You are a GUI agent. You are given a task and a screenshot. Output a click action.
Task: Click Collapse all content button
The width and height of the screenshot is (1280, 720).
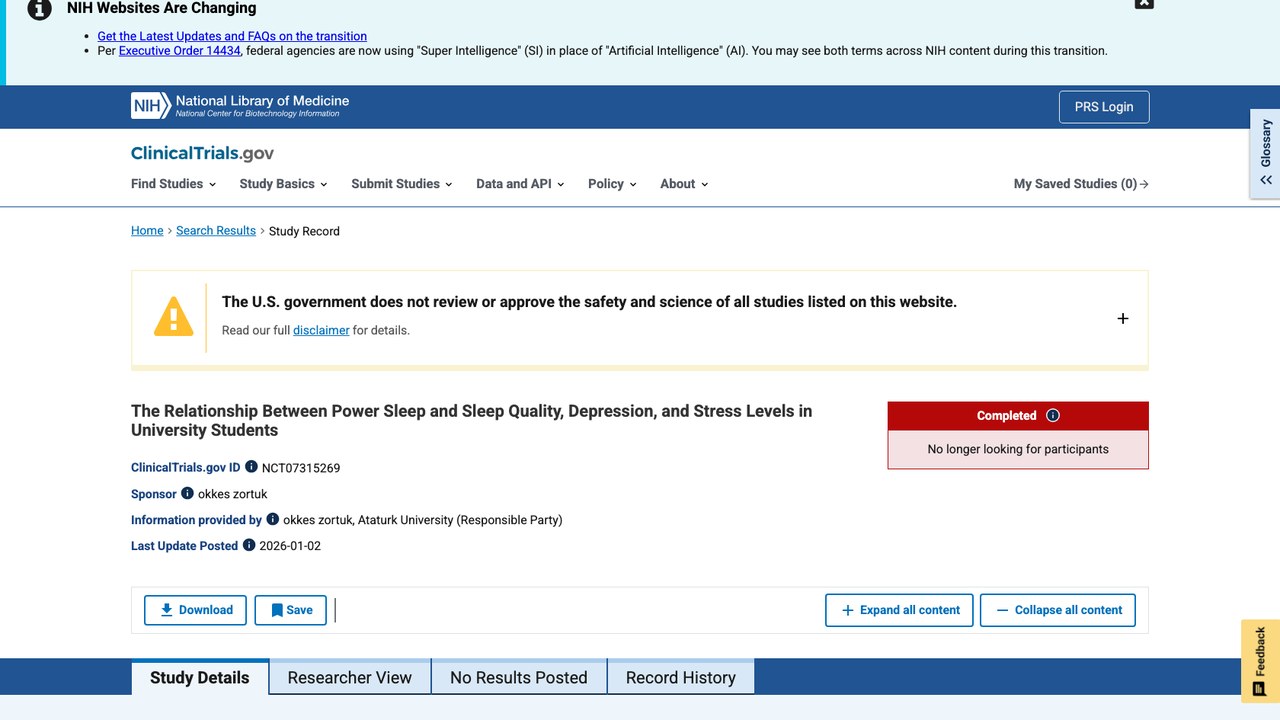pyautogui.click(x=1058, y=610)
